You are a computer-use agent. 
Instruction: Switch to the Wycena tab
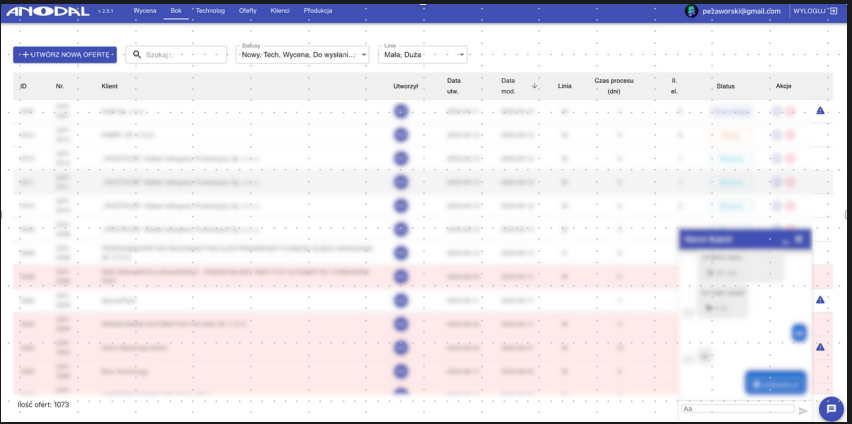[x=145, y=10]
